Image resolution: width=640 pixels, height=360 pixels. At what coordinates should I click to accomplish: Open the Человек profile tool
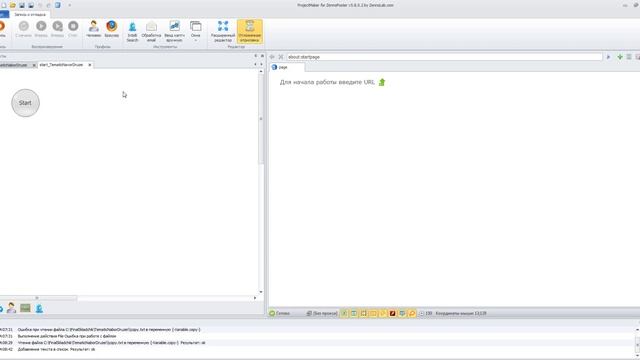pyautogui.click(x=93, y=29)
